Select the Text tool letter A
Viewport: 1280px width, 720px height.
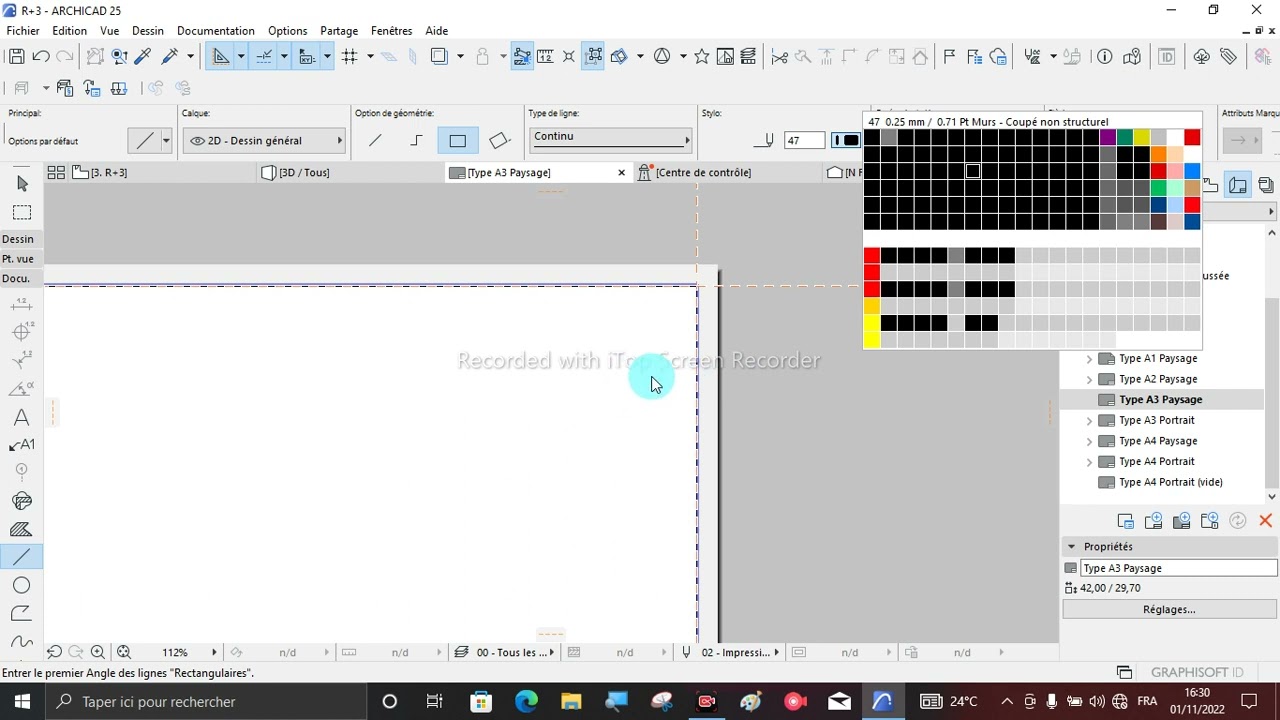(22, 417)
